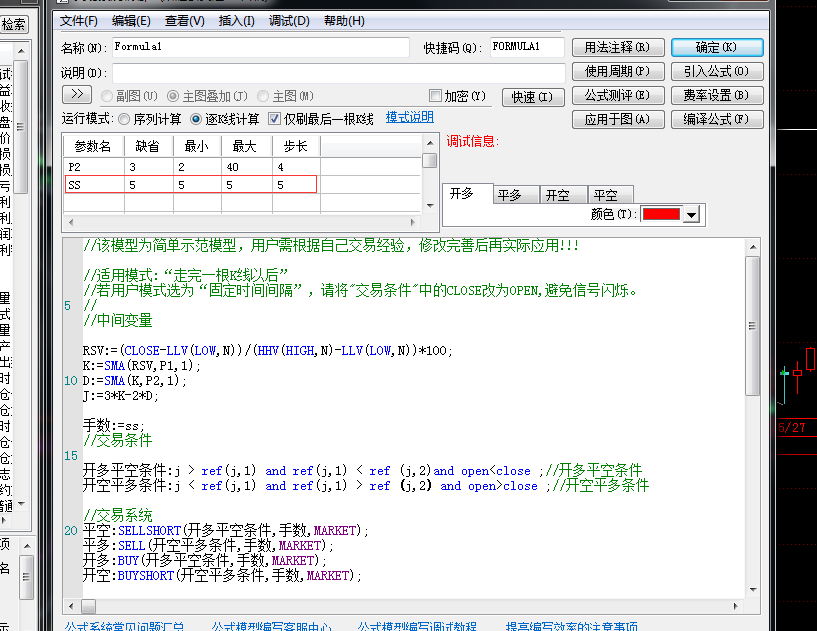Enable the 加密 encryption checkbox

[435, 95]
